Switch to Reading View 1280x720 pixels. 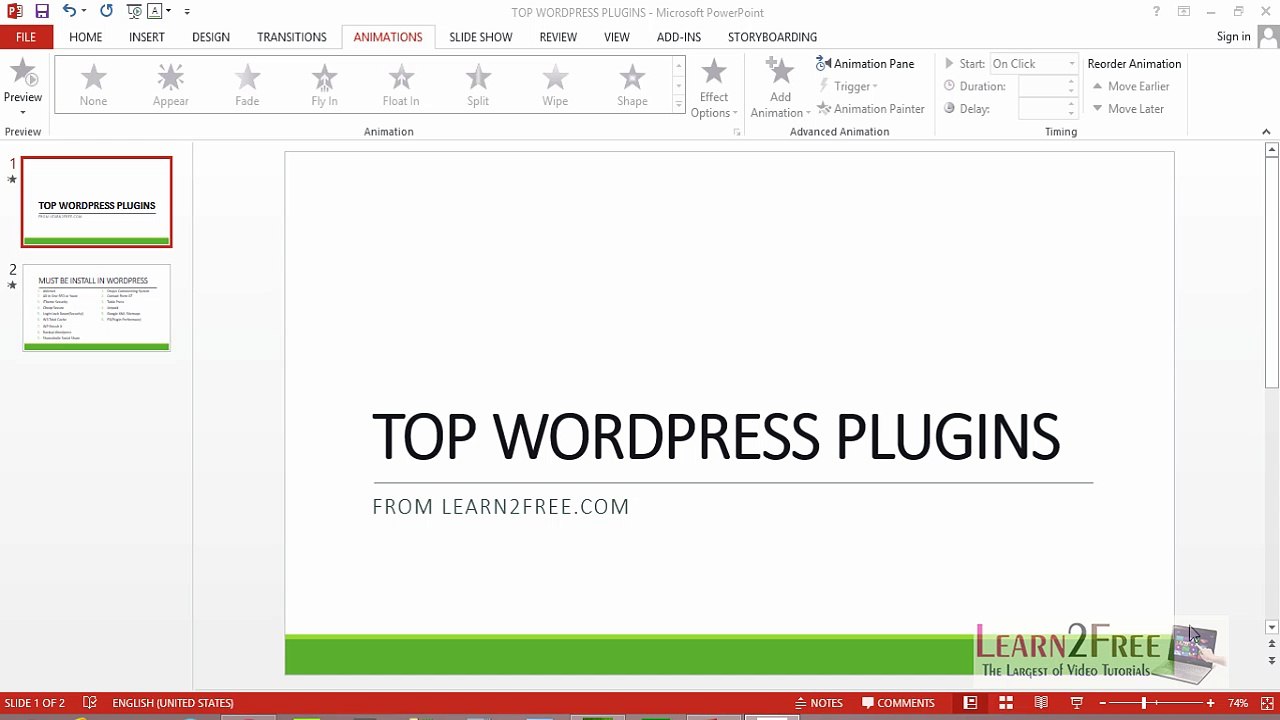pyautogui.click(x=1041, y=703)
